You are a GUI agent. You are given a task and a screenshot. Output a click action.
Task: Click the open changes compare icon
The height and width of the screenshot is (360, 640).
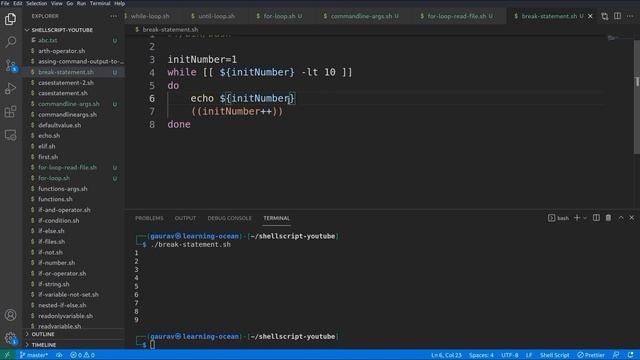604,16
